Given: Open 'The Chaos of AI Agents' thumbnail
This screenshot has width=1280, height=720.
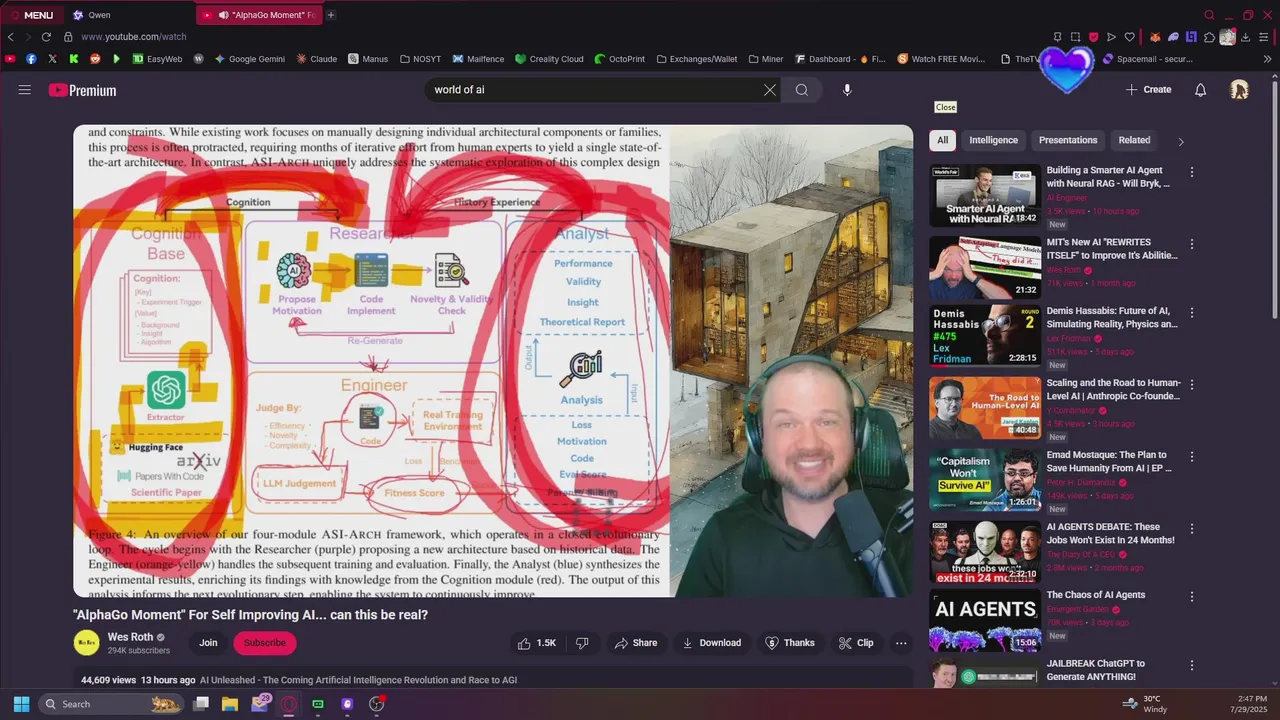Looking at the screenshot, I should 985,621.
